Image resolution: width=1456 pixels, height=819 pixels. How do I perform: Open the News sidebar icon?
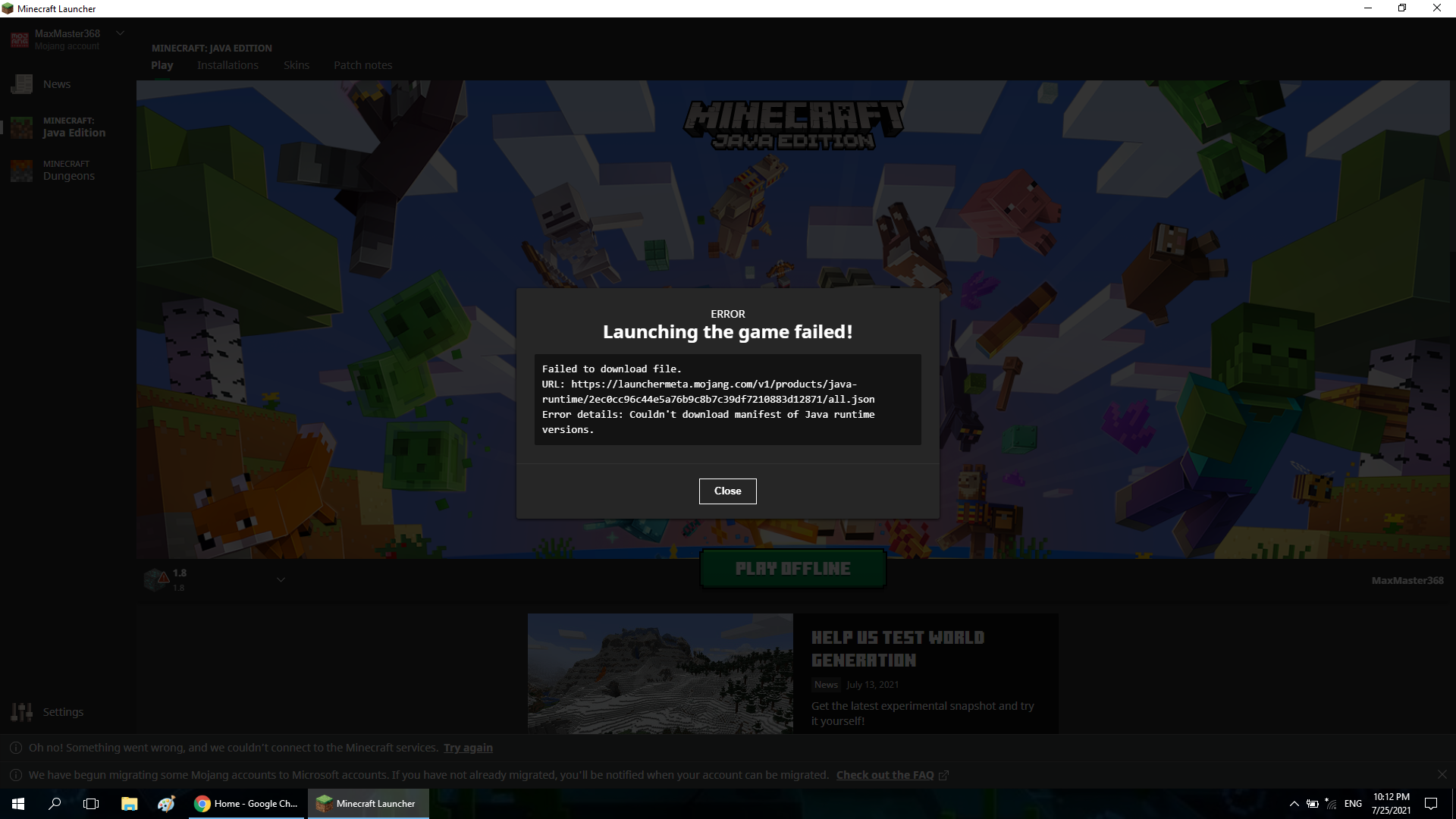[x=22, y=84]
